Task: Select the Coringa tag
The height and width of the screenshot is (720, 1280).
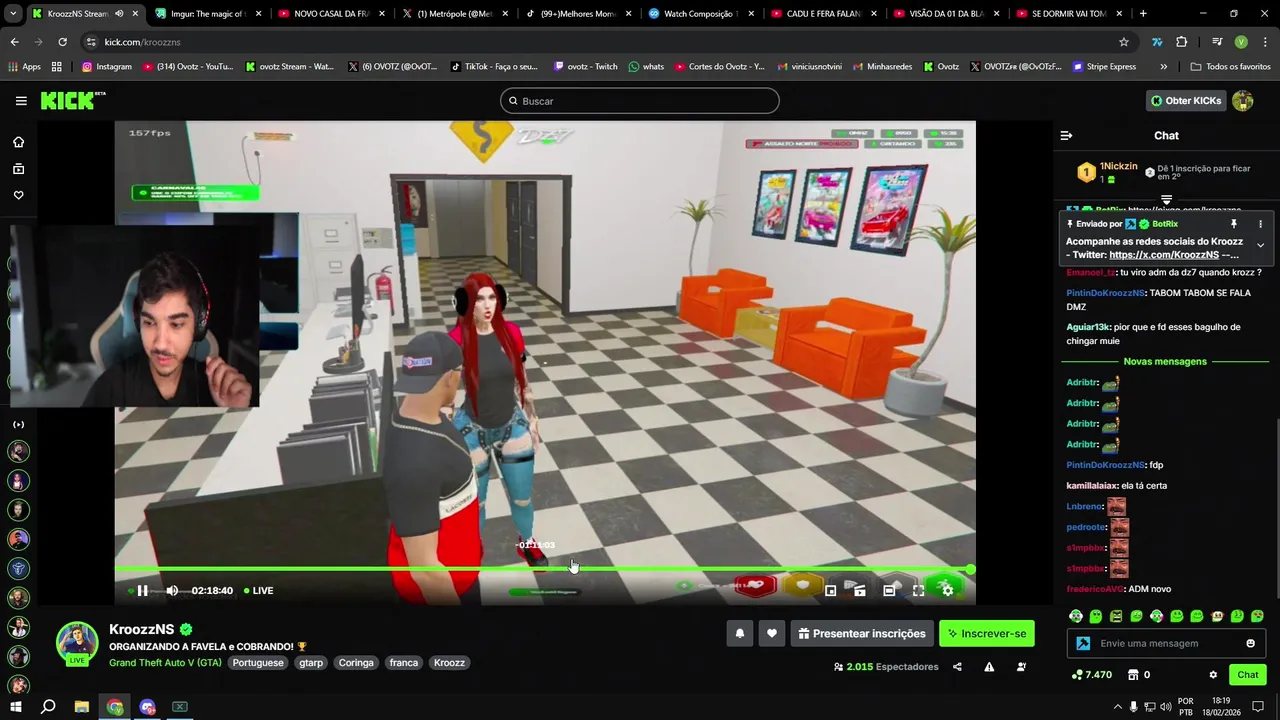Action: click(x=356, y=663)
